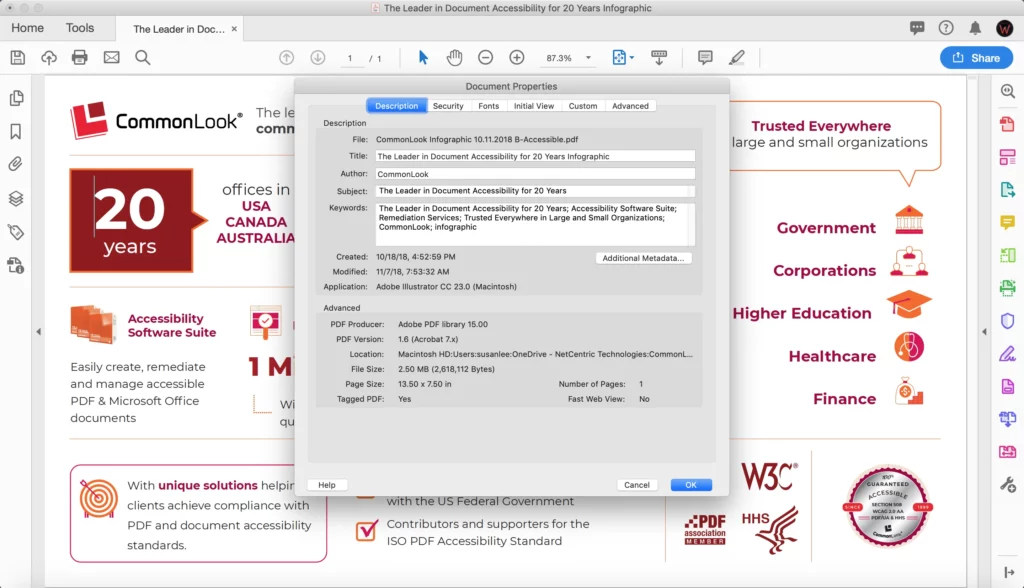1024x588 pixels.
Task: Open the Bookmarks panel
Action: point(15,131)
